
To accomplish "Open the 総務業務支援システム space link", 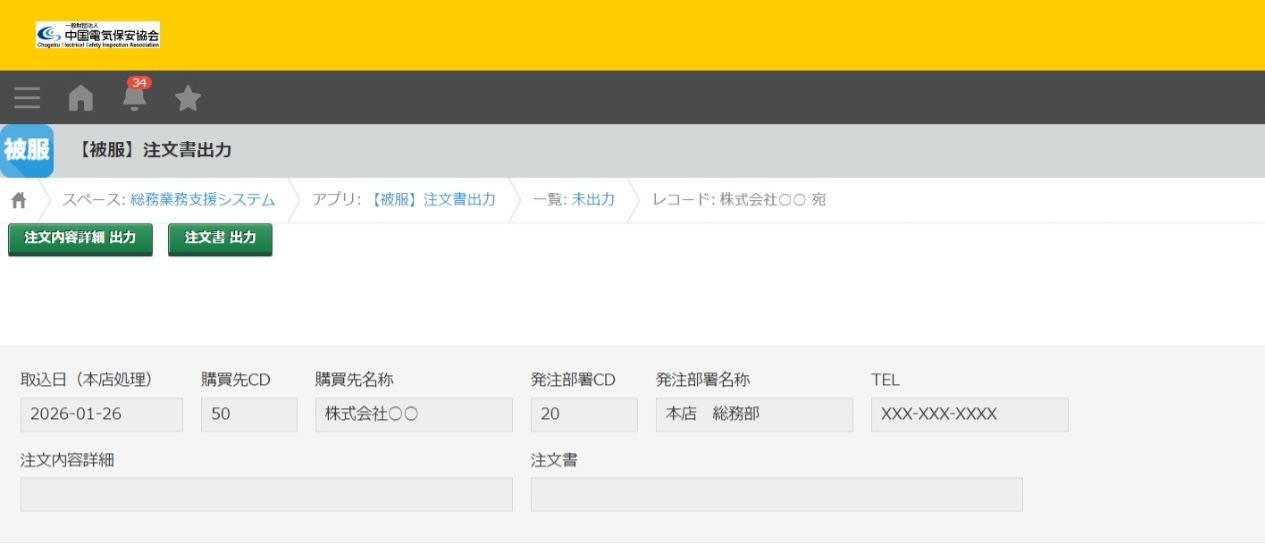I will click(203, 200).
